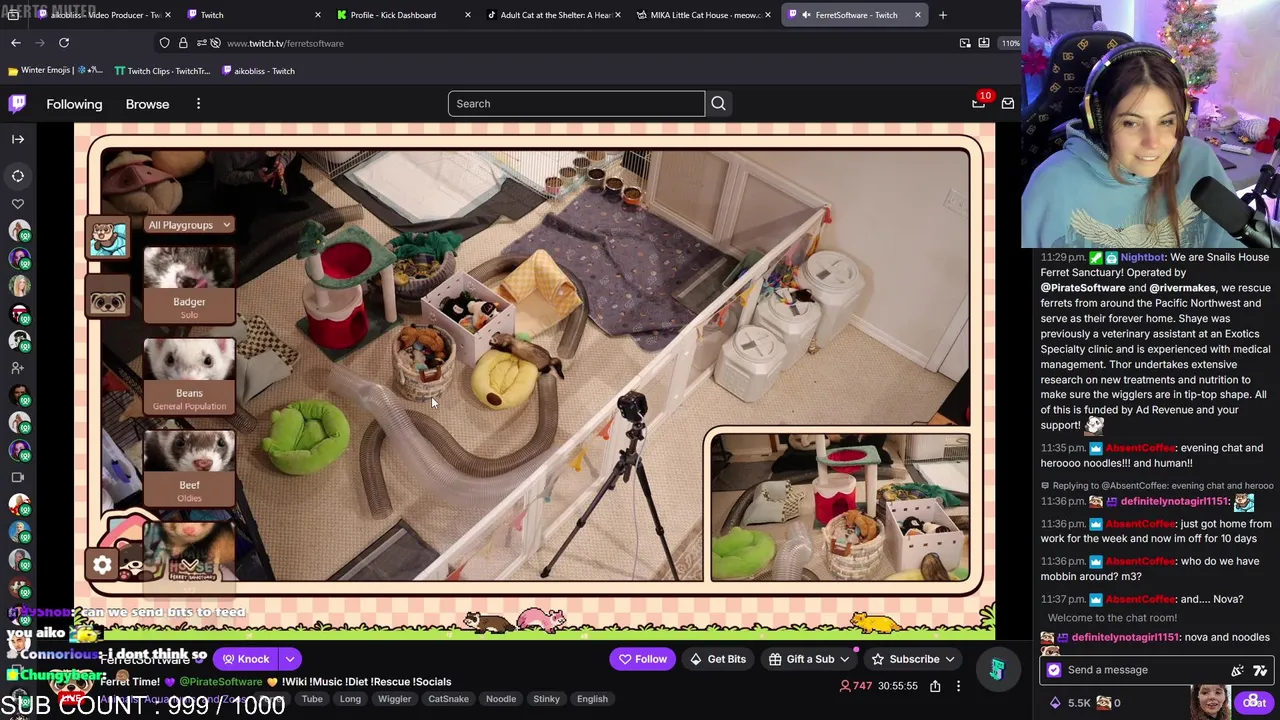Open the For You icon in left sidebar
Screen dimensions: 1280x720
(x=18, y=176)
